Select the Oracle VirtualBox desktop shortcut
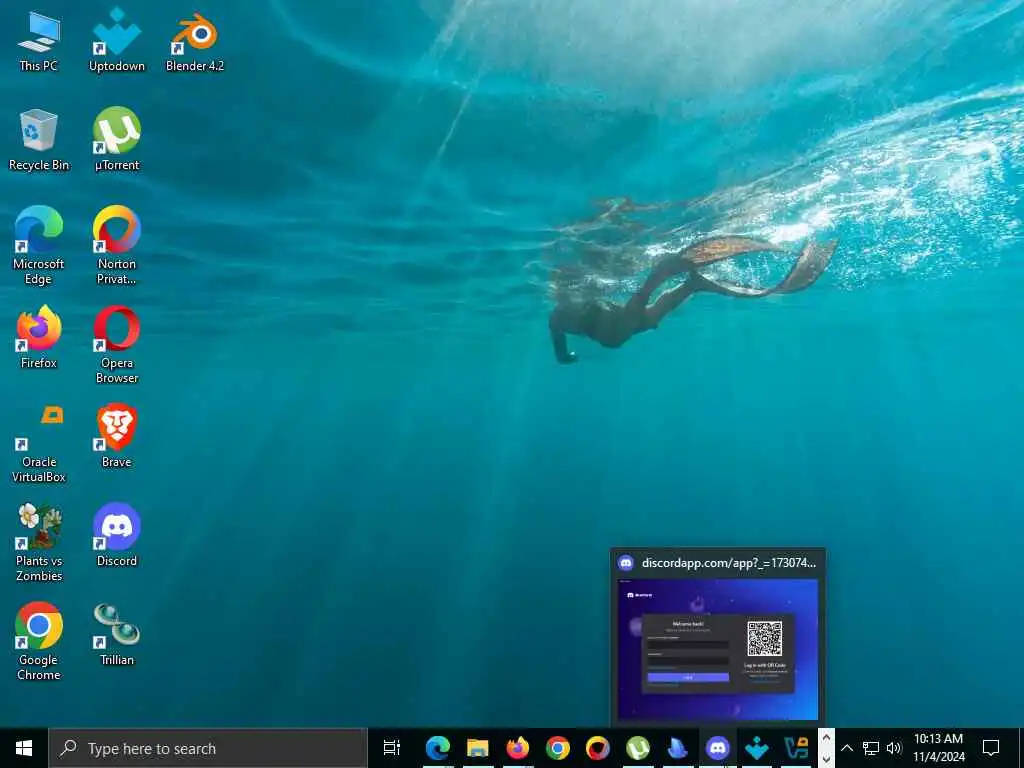The image size is (1024, 768). pos(39,444)
